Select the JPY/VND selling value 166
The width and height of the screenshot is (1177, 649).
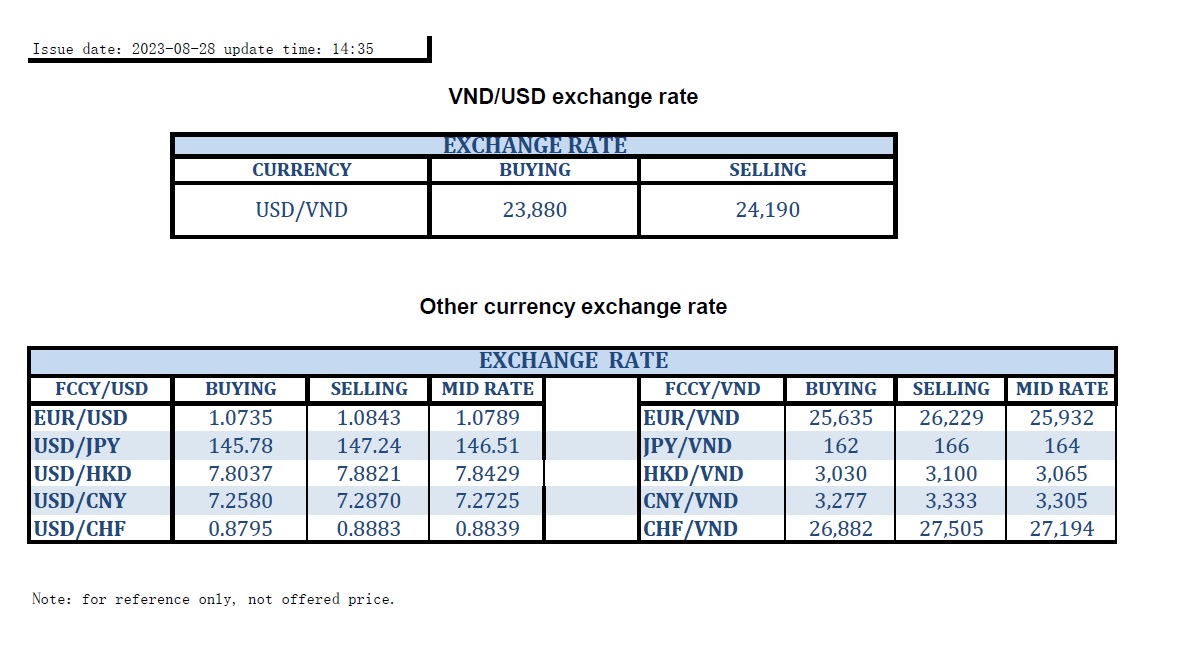click(951, 446)
